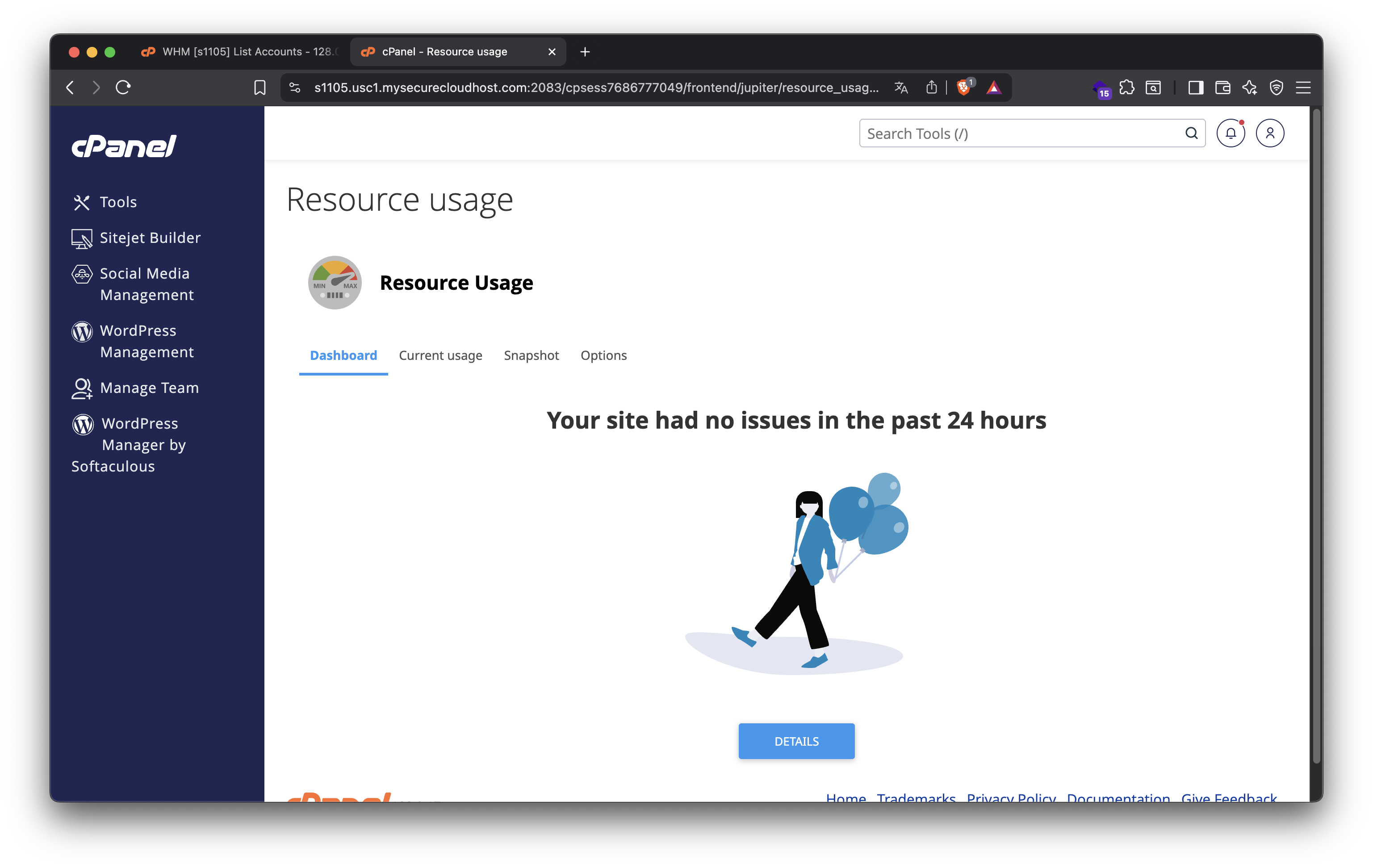Viewport: 1373px width, 868px height.
Task: Open the browser hamburger menu
Action: [x=1303, y=88]
